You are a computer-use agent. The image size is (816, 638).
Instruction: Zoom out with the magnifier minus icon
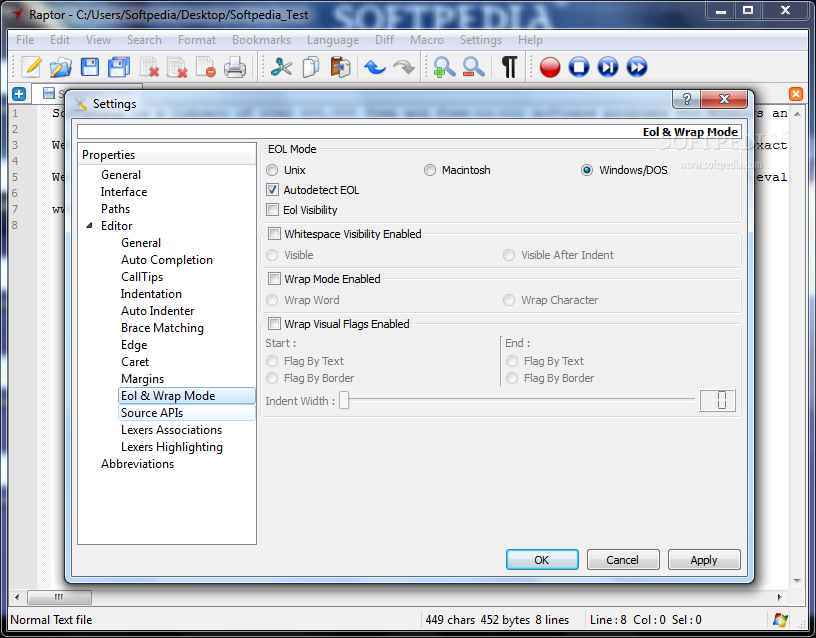[473, 67]
